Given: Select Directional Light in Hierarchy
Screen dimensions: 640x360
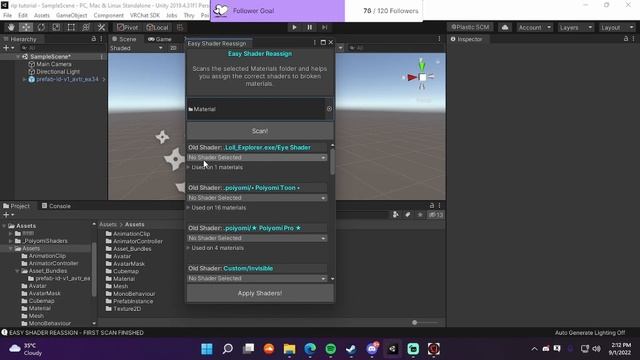Looking at the screenshot, I should (58, 71).
